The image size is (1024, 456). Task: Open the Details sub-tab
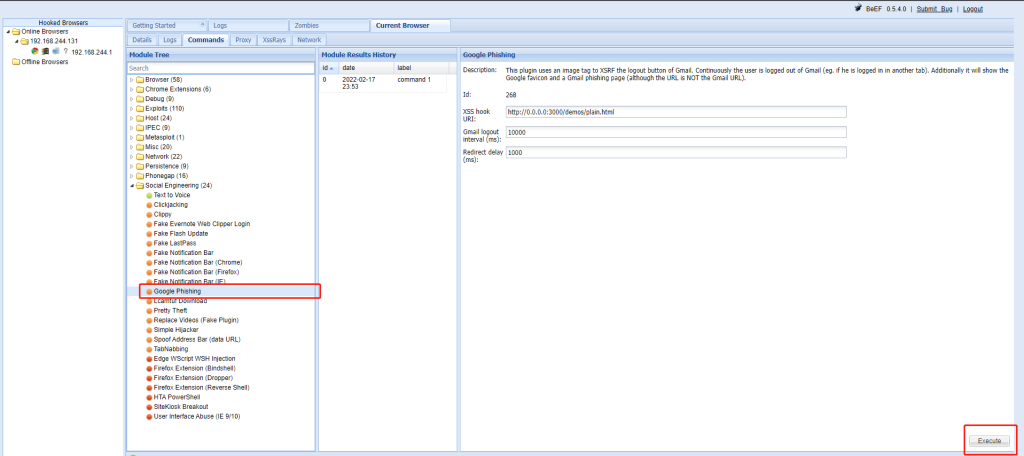142,40
